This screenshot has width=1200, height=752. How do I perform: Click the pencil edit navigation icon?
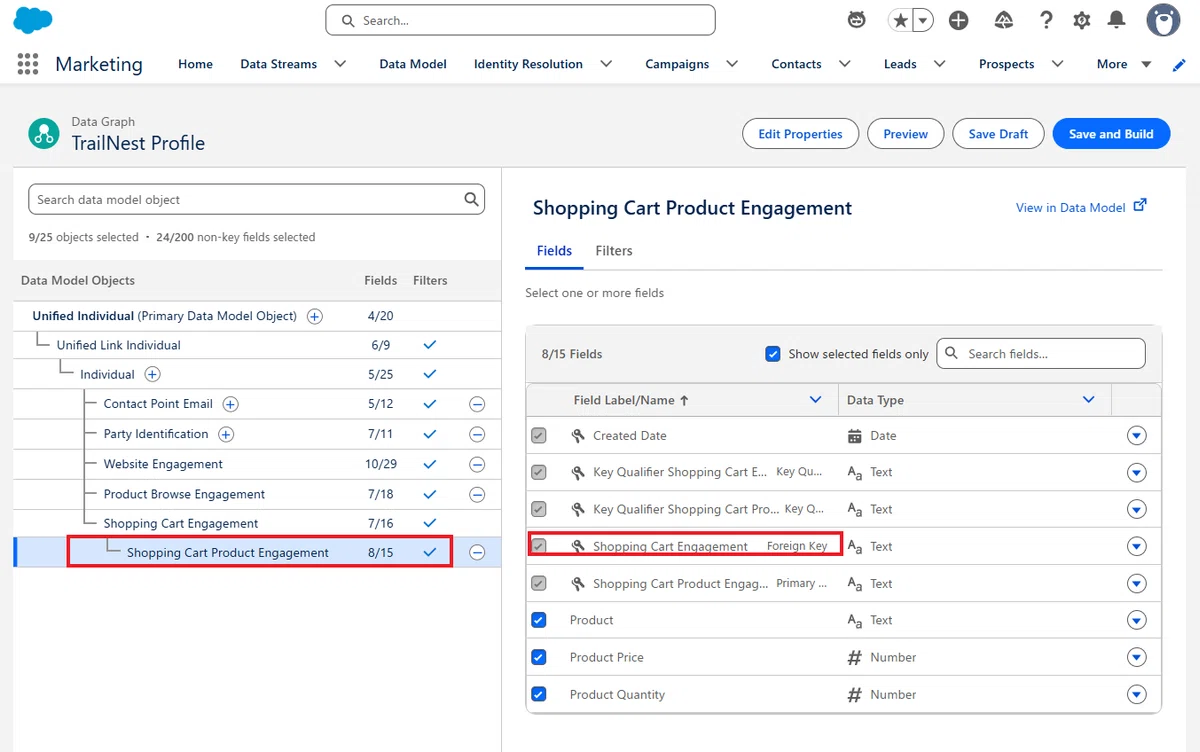pyautogui.click(x=1179, y=64)
